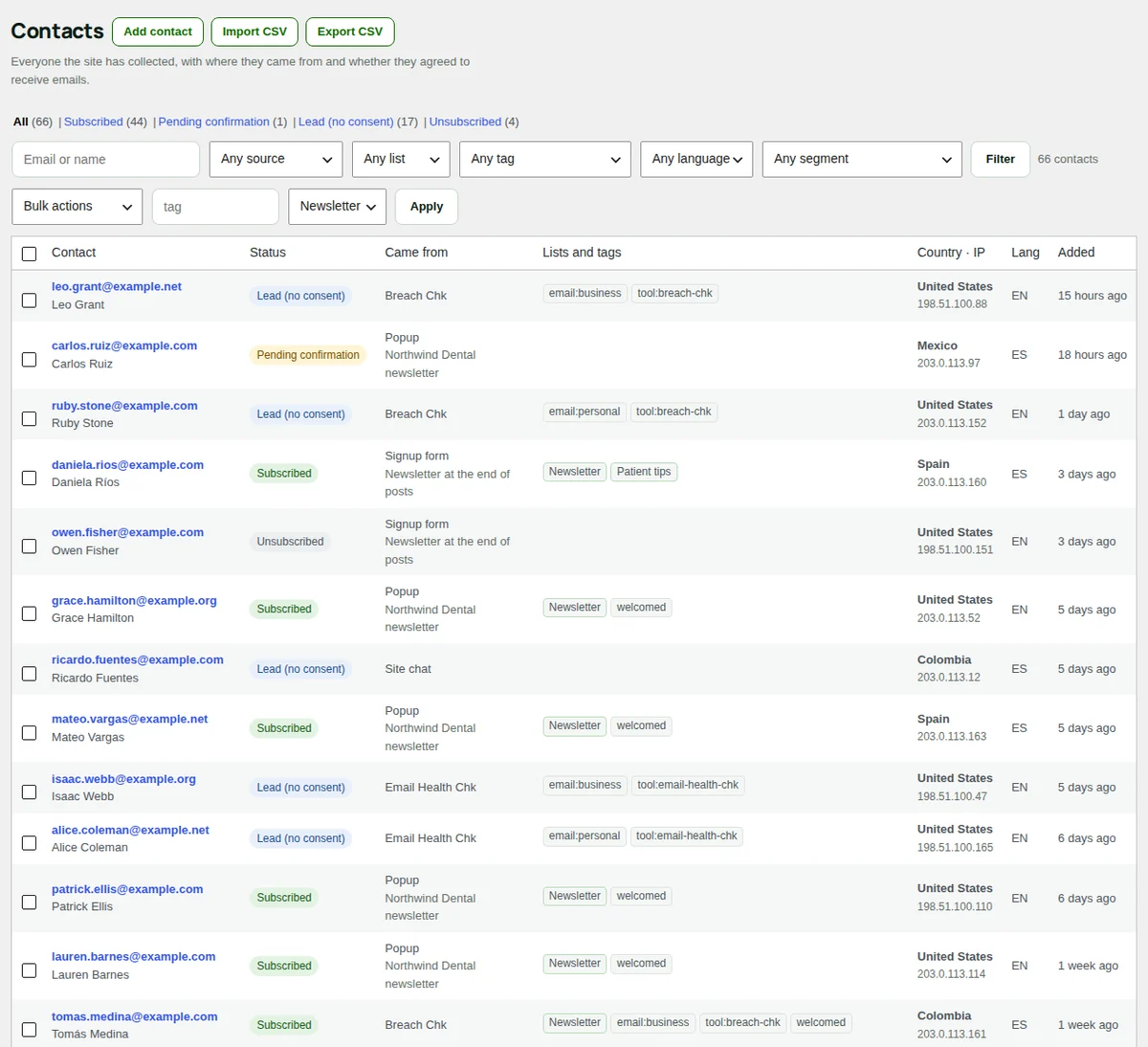Open ruby.stone@example.com contact link

click(x=124, y=406)
